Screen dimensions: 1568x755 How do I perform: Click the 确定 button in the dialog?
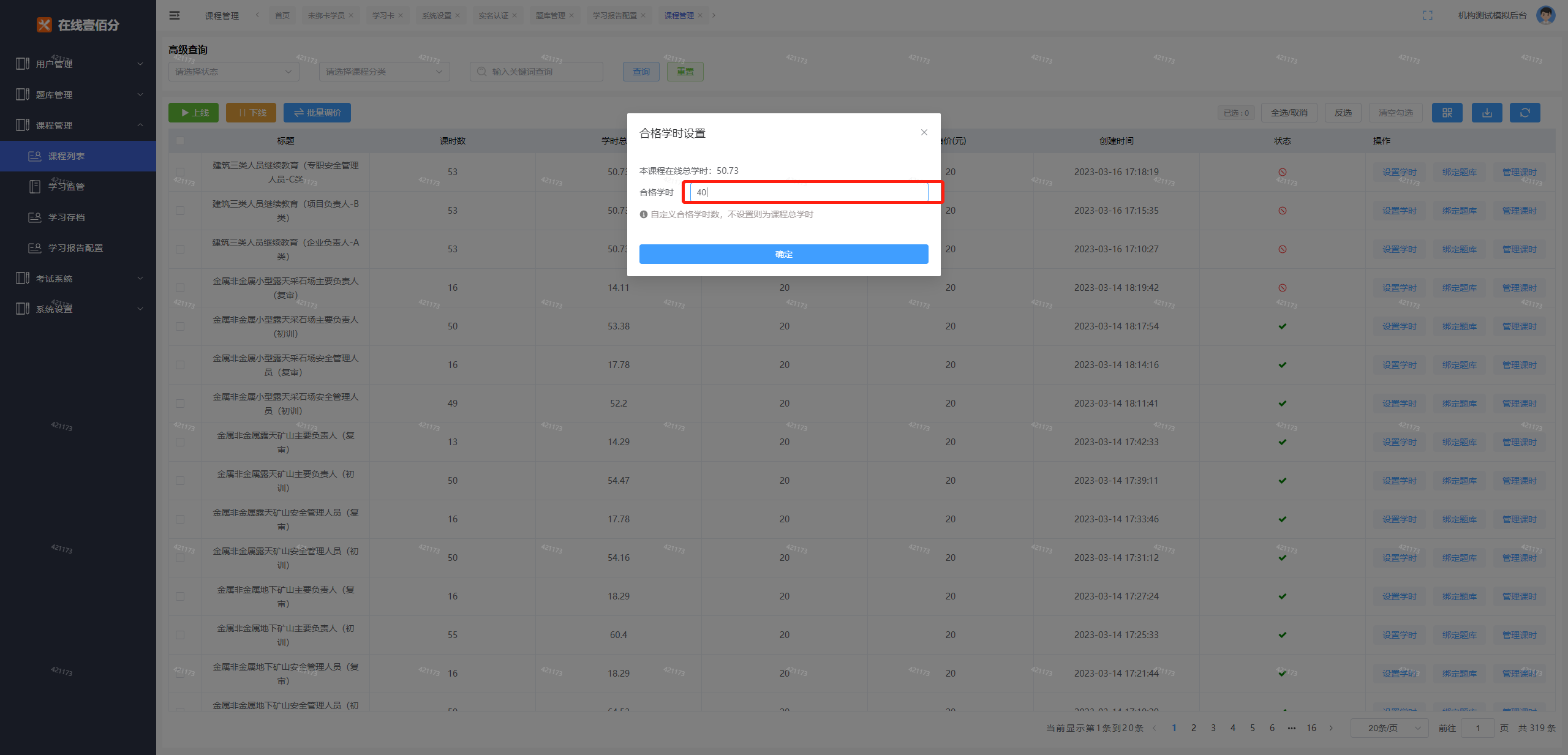tap(783, 254)
